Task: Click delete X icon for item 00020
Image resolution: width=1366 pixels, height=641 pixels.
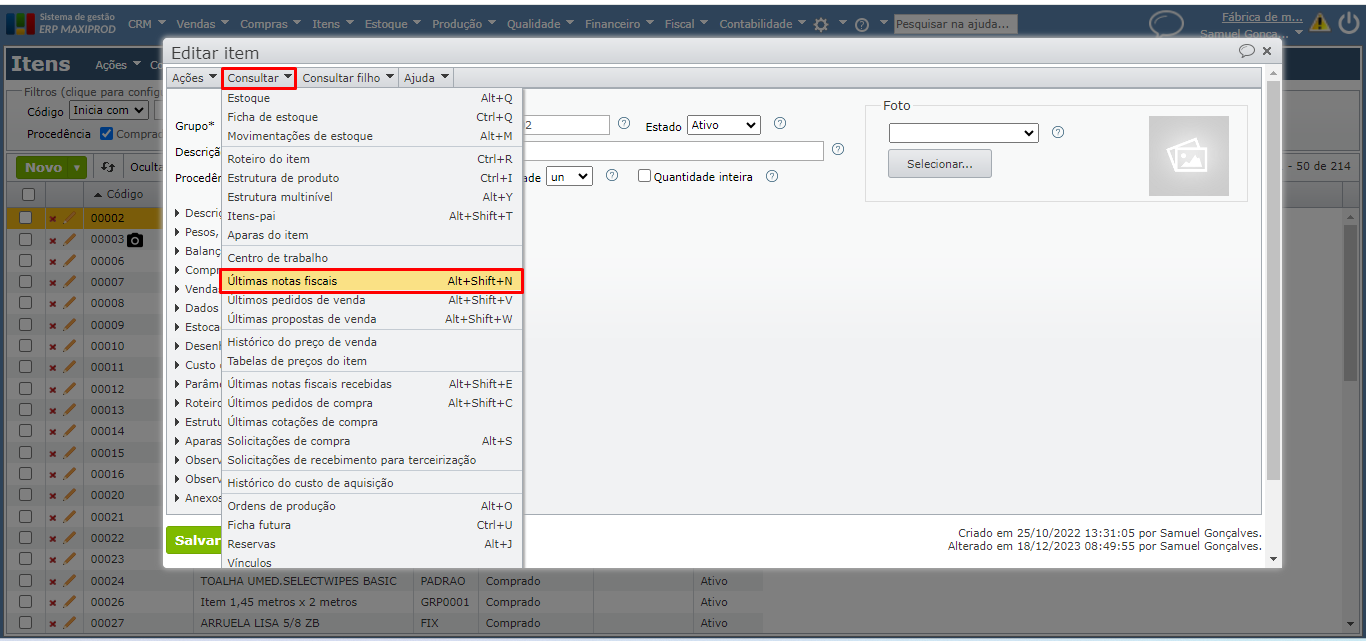Action: 53,496
